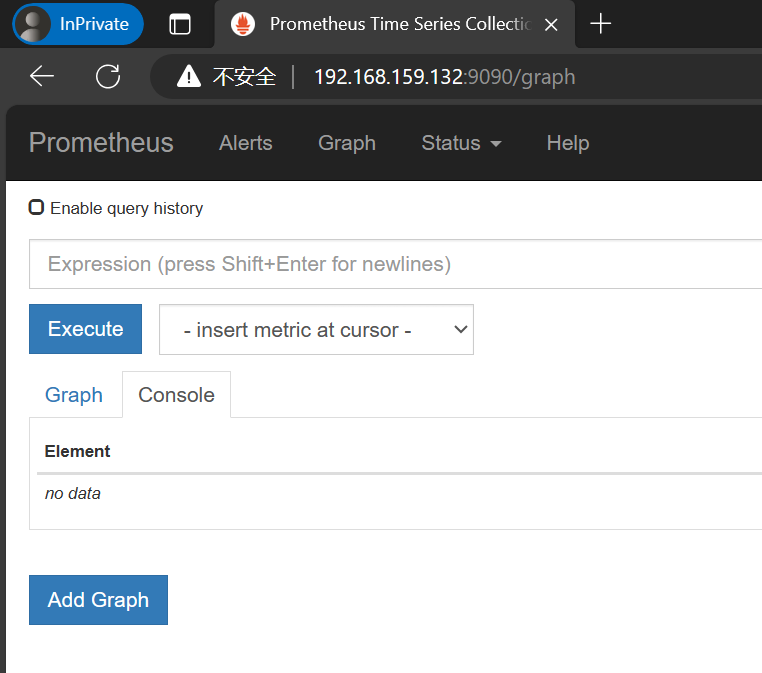Viewport: 762px width, 673px height.
Task: Click the InPrivate profile avatar icon
Action: [x=35, y=24]
